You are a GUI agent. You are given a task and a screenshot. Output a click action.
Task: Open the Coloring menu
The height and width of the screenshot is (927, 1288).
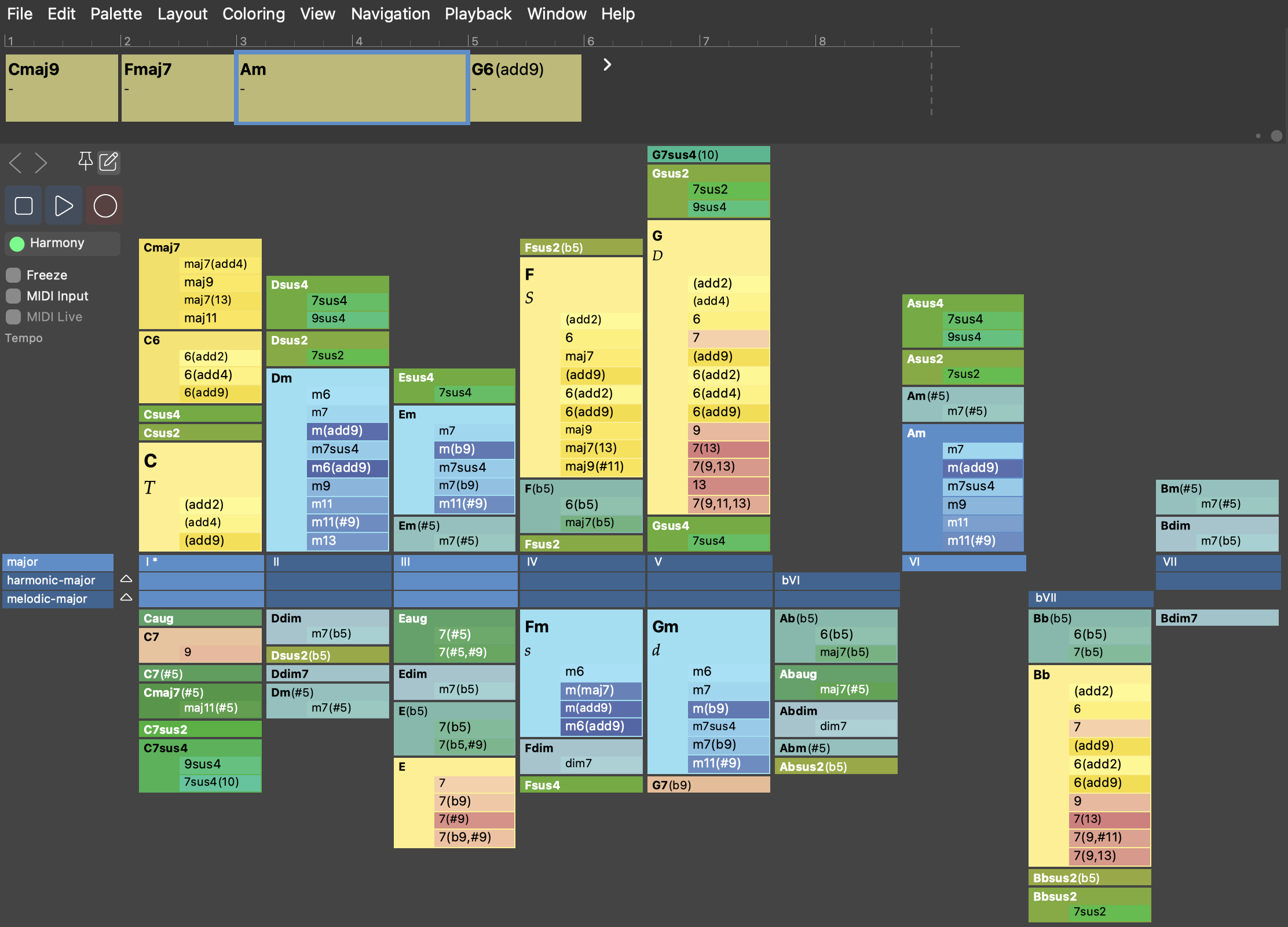tap(253, 14)
